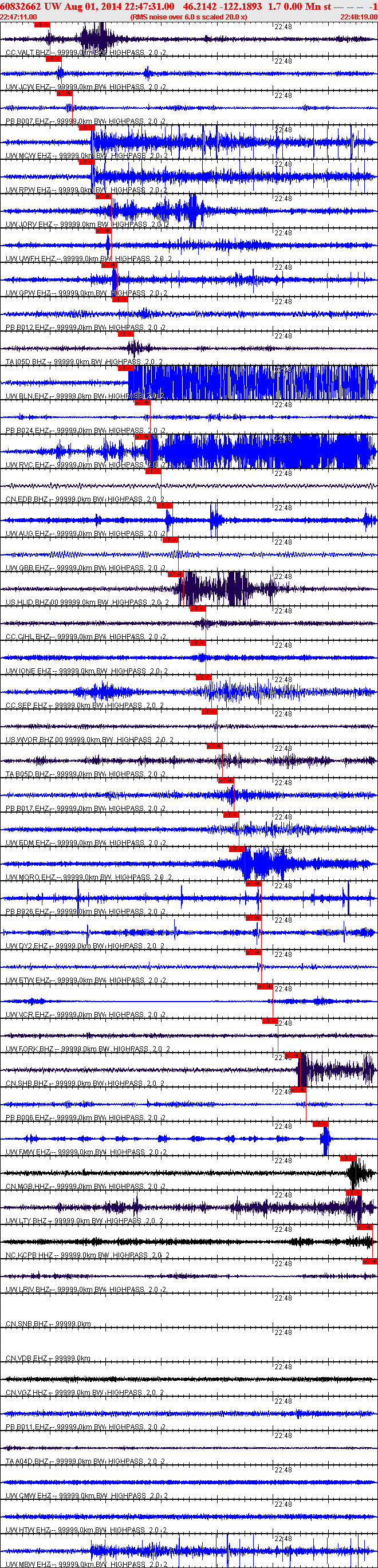Select the CC.CIHL BHZ station label
The image size is (378, 1568).
(x=86, y=637)
